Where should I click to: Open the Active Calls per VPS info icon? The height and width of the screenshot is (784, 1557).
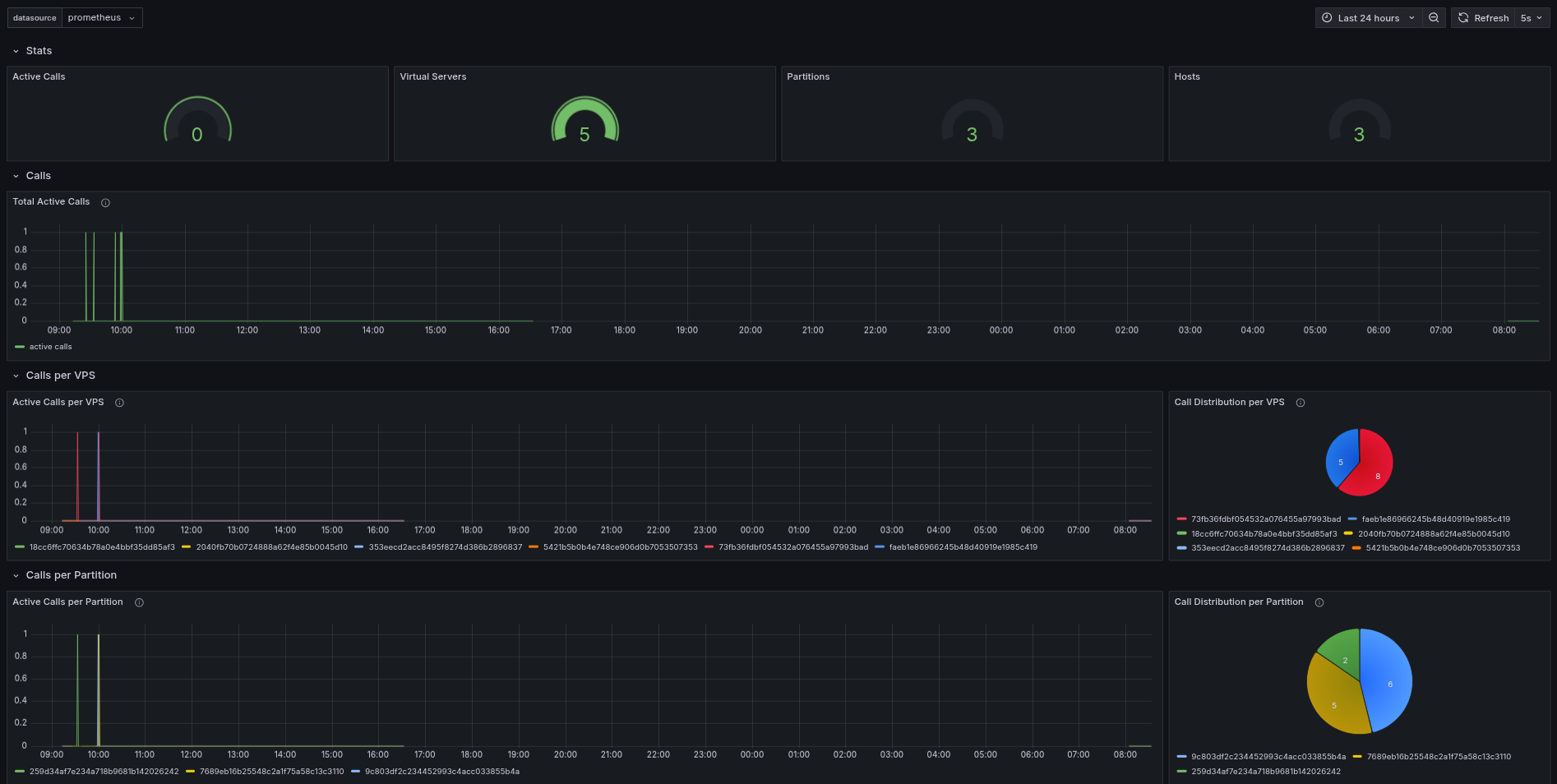pyautogui.click(x=119, y=403)
